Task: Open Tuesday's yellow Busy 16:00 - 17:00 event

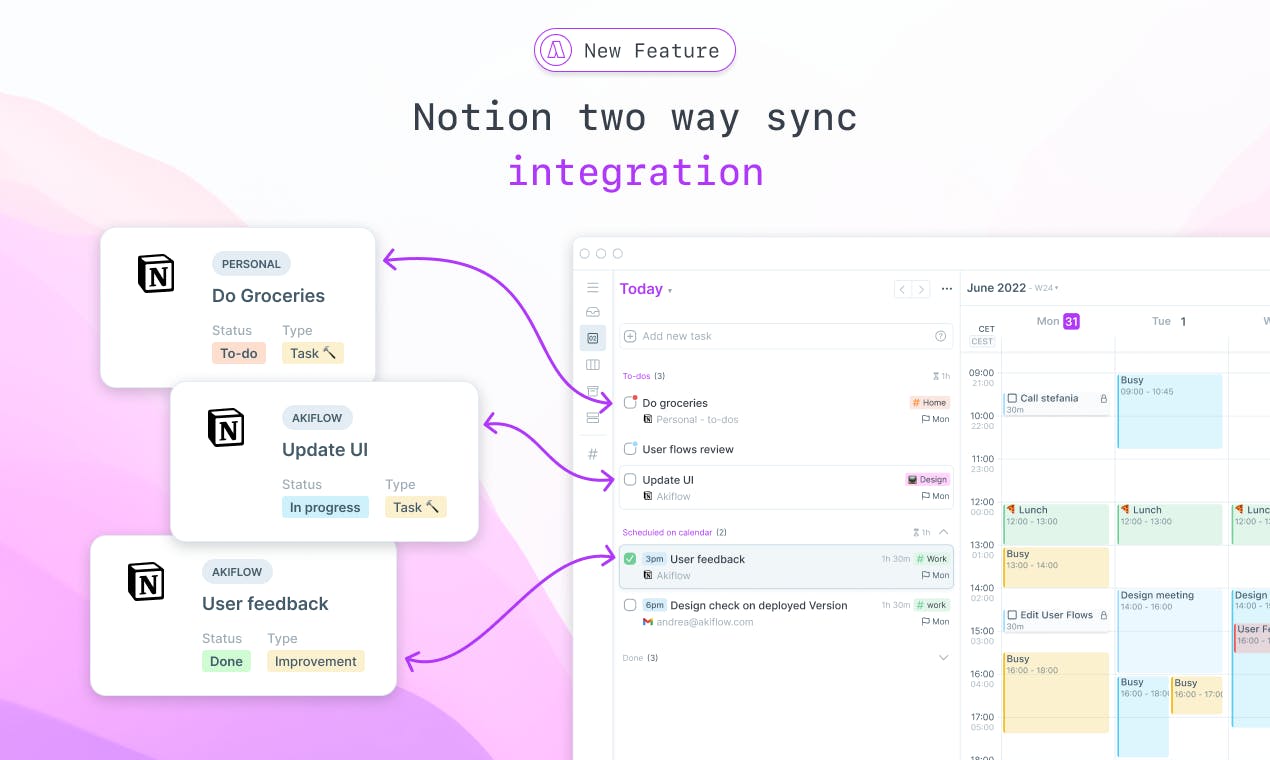Action: pos(1196,695)
